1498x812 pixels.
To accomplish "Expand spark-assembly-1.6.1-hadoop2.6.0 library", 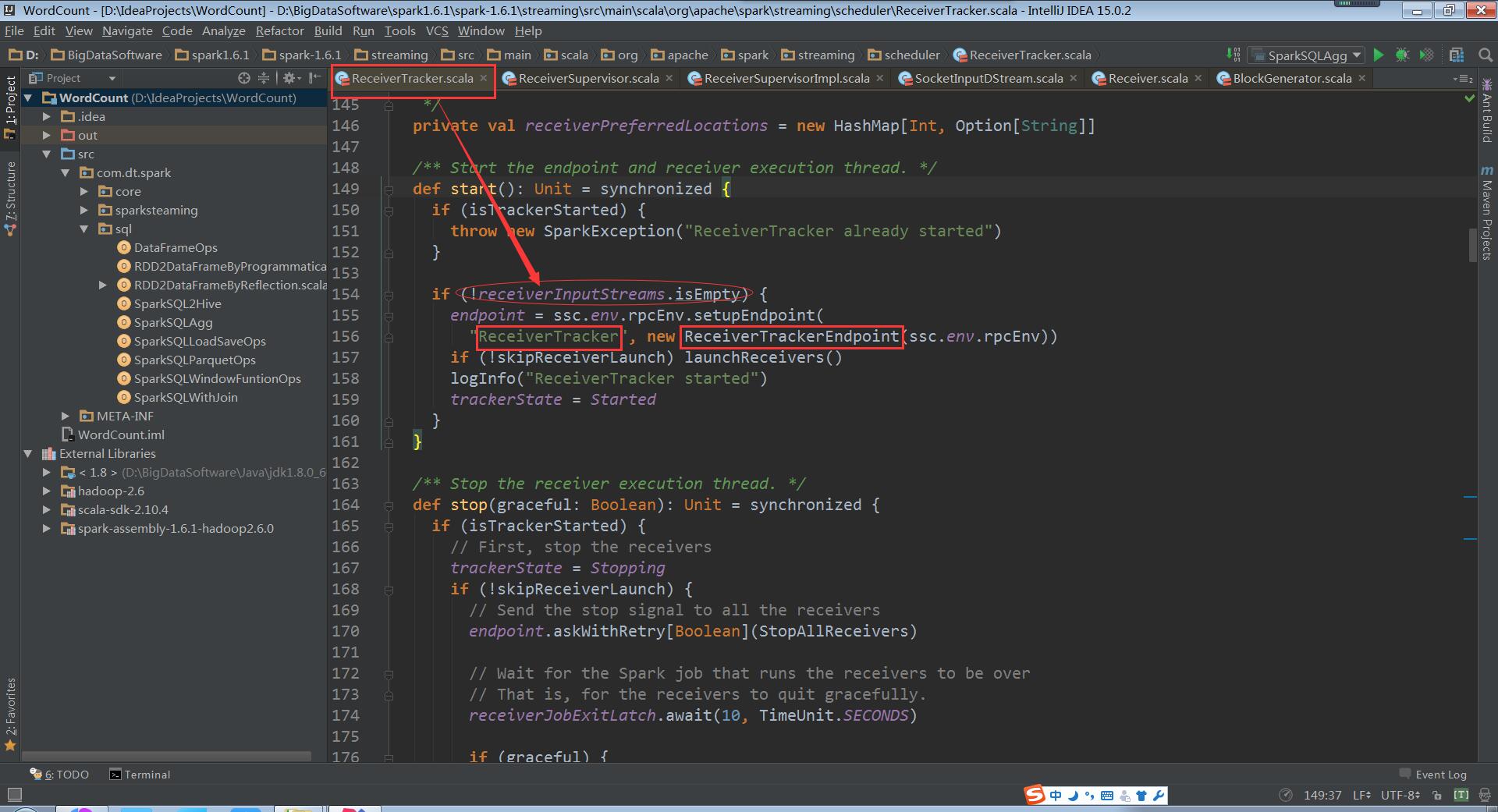I will [47, 528].
